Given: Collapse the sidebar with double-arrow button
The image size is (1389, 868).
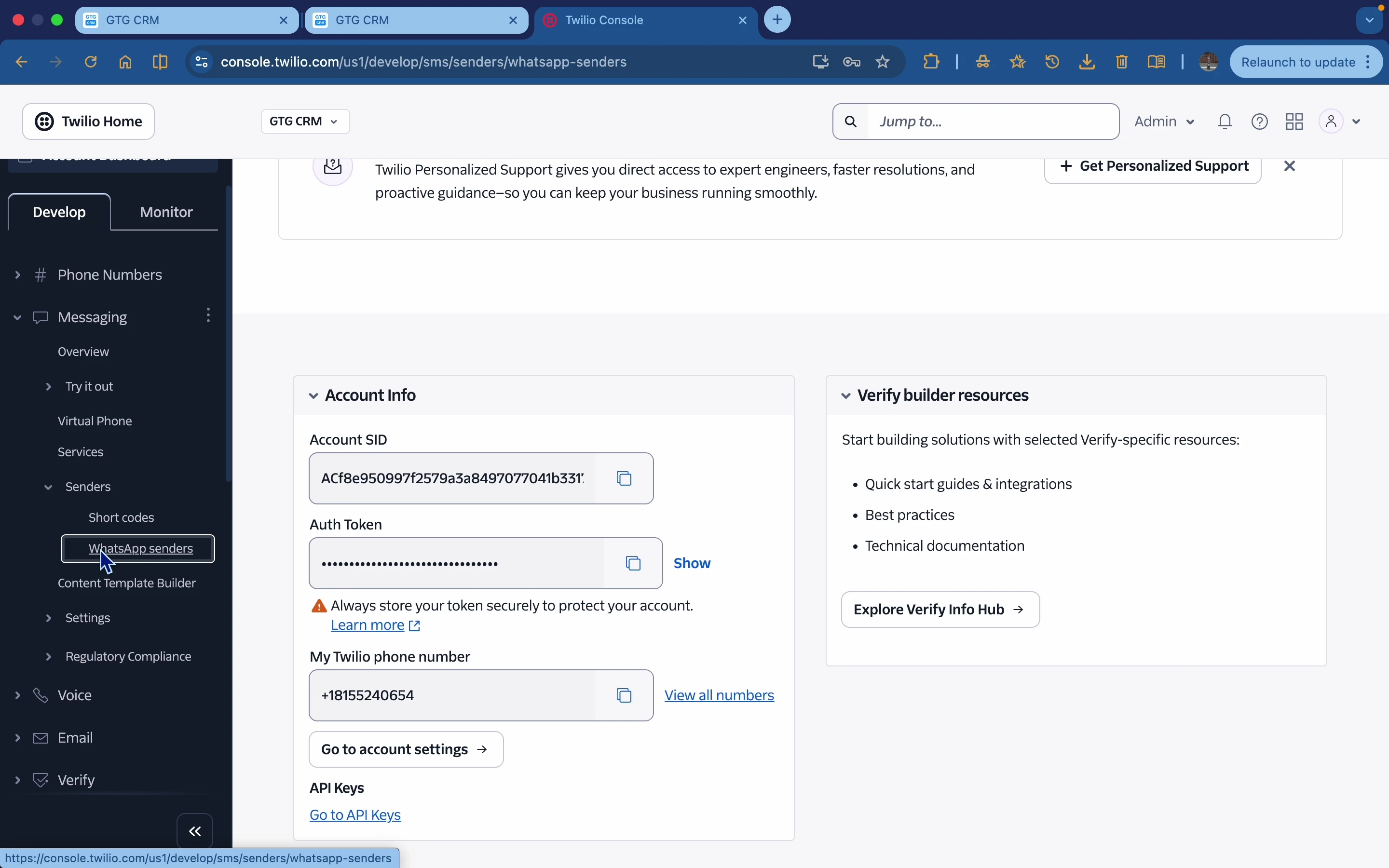Looking at the screenshot, I should pyautogui.click(x=195, y=831).
